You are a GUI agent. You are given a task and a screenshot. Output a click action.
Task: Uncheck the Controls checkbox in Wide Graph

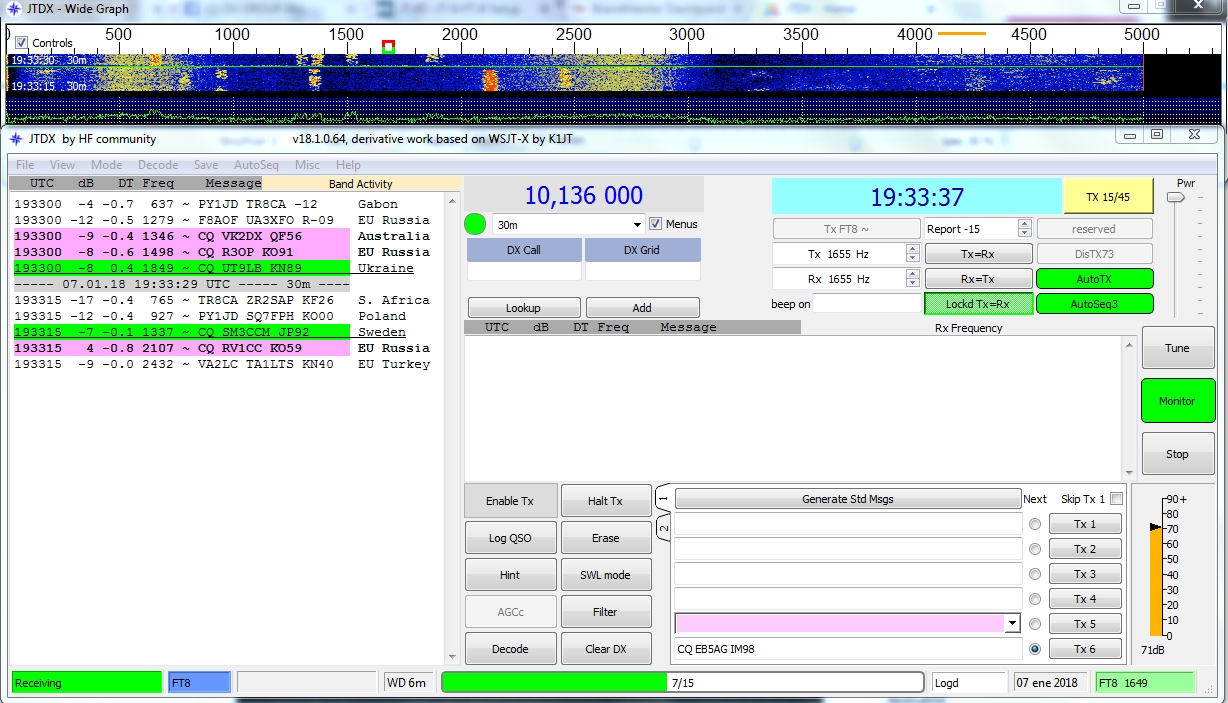[21, 43]
